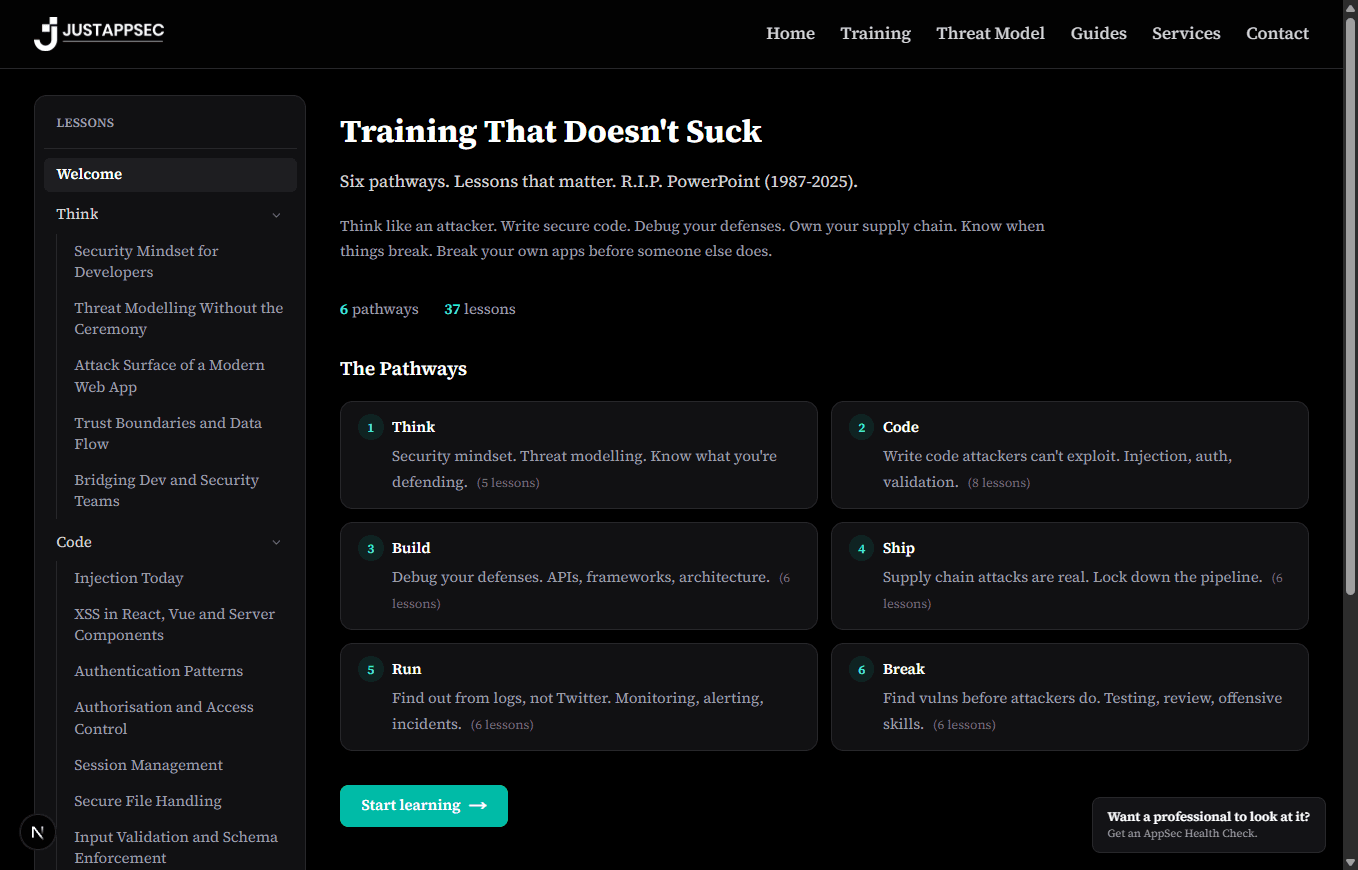1358x870 pixels.
Task: Click the number 6 badge on Break card
Action: (862, 670)
